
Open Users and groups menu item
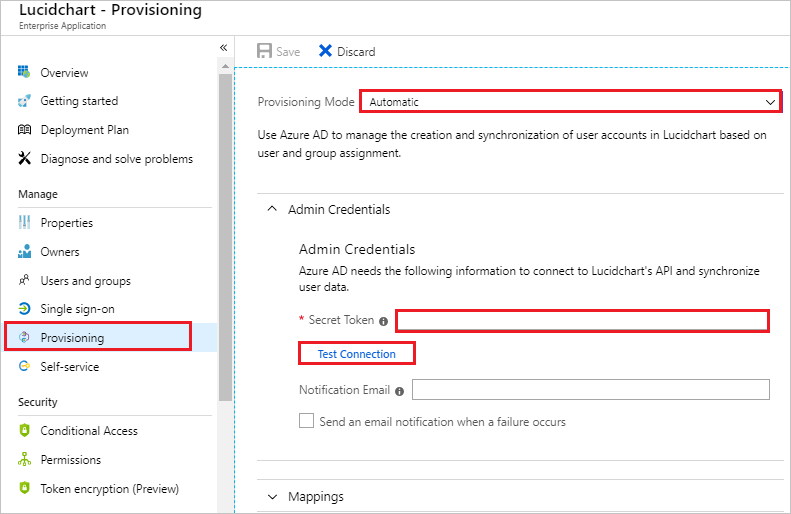coord(85,280)
